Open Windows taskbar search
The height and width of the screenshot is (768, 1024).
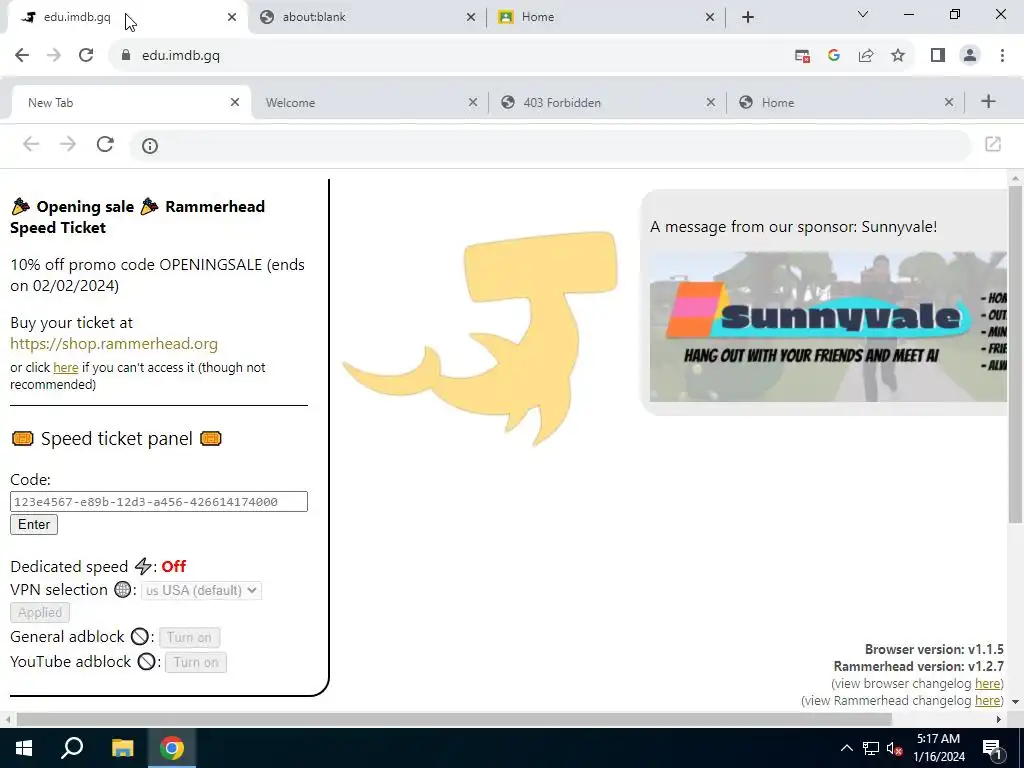(72, 748)
